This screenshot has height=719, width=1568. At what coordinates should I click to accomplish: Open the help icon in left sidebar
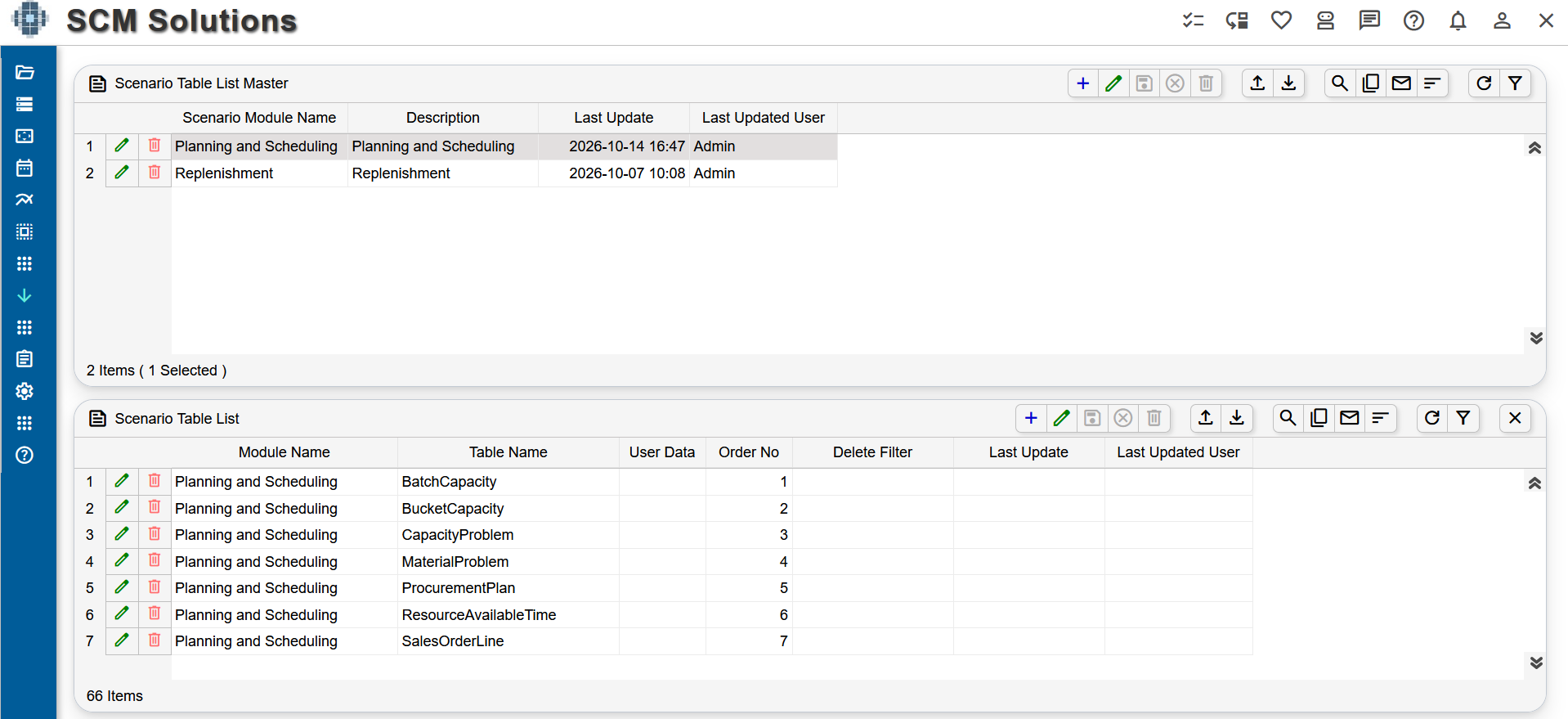[x=25, y=455]
